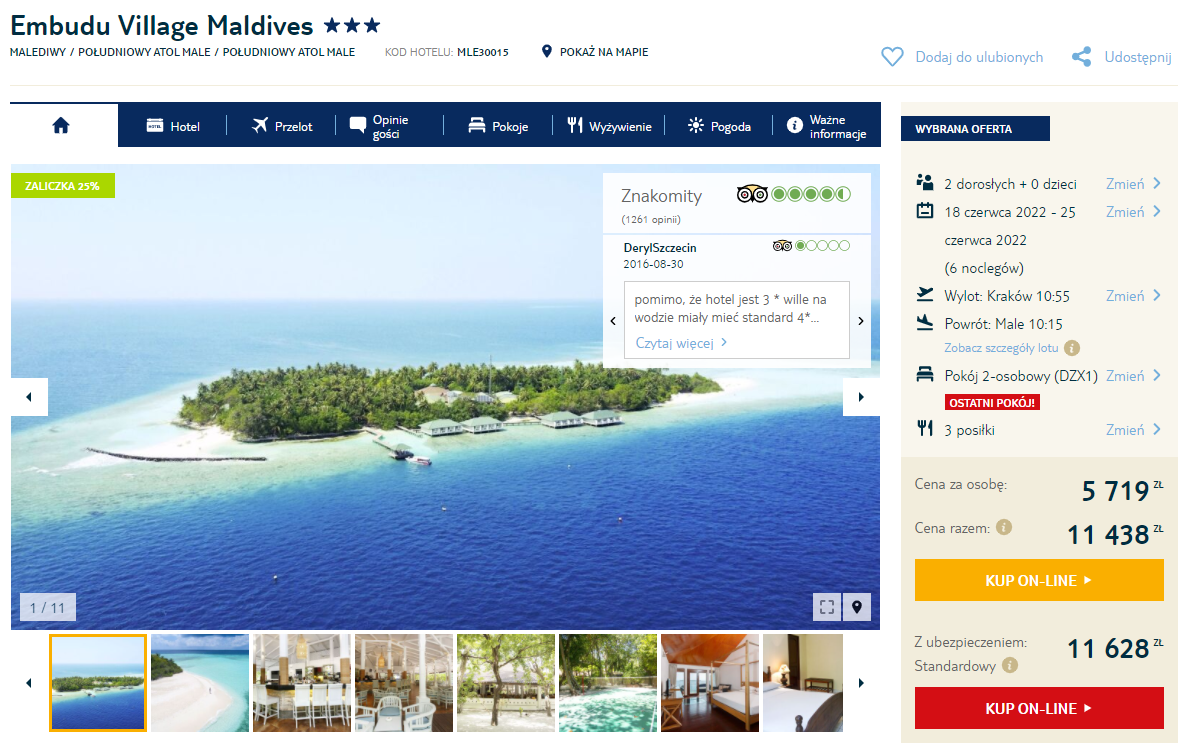Show previous main gallery photo
The image size is (1184, 749).
tap(29, 397)
